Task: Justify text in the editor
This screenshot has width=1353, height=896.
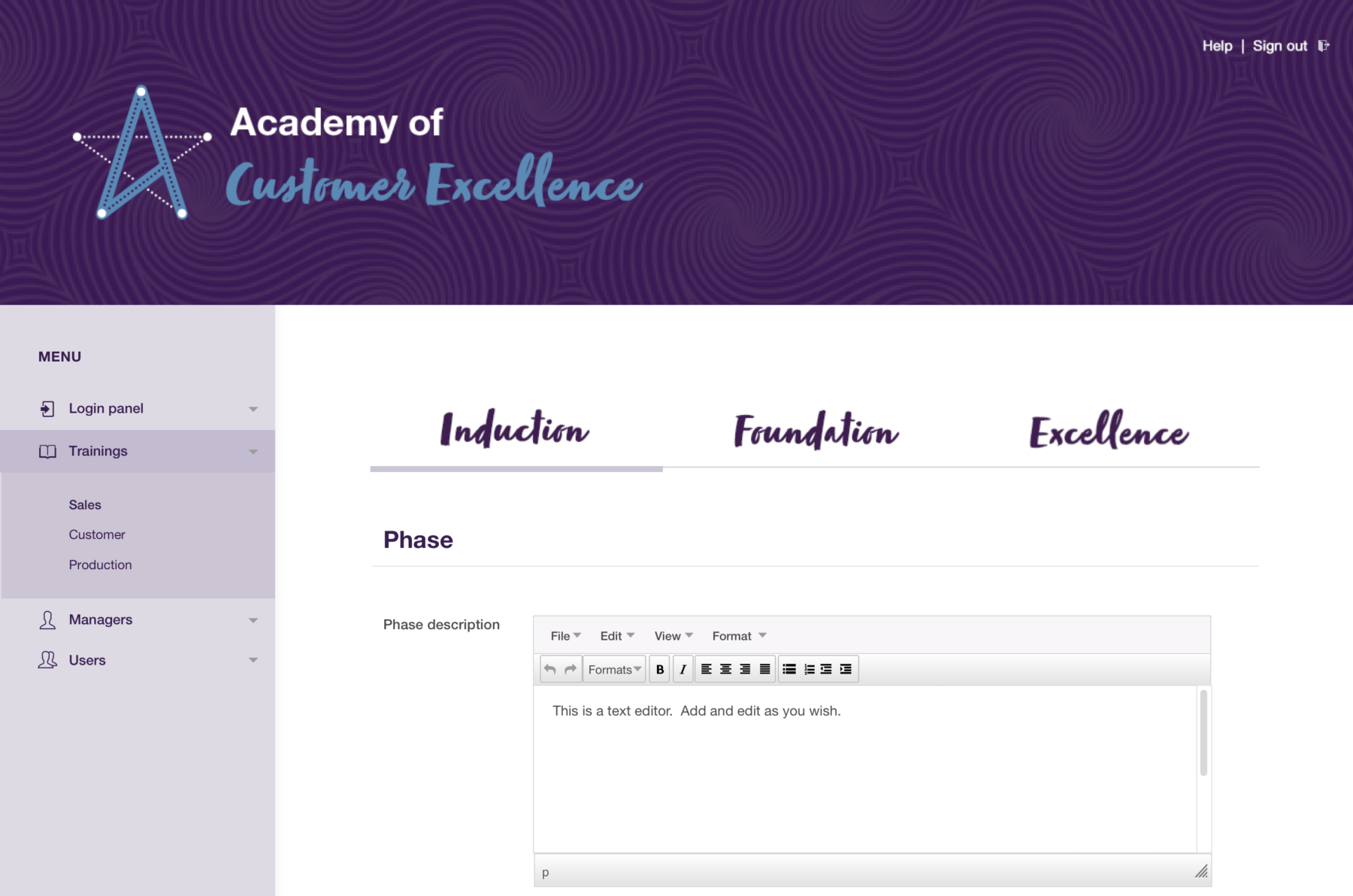Action: click(x=764, y=669)
